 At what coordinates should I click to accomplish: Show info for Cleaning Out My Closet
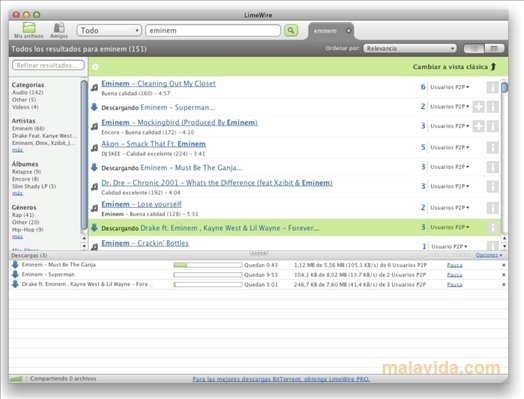pyautogui.click(x=492, y=87)
